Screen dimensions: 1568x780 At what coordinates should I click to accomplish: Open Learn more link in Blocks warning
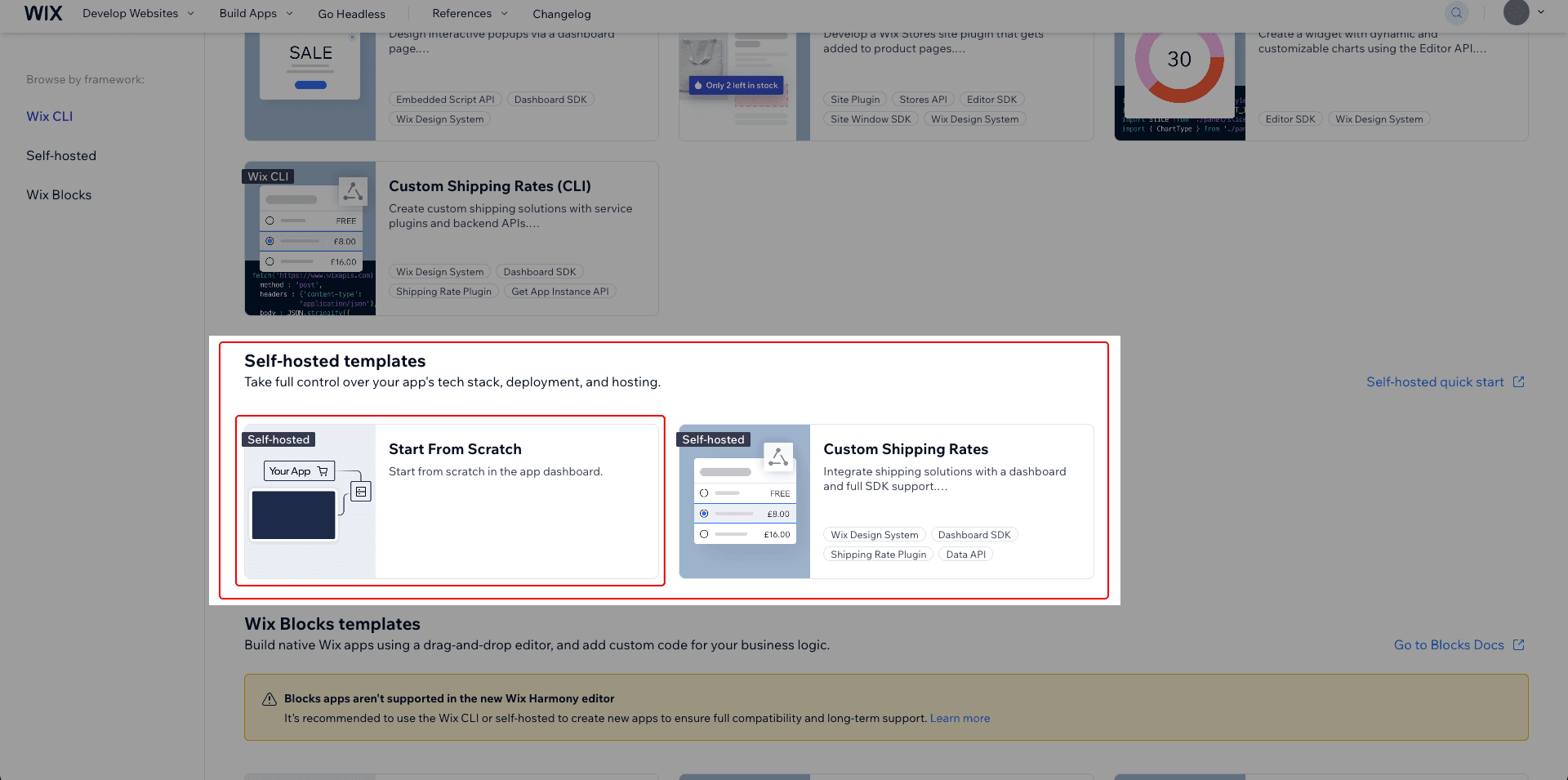(x=960, y=718)
